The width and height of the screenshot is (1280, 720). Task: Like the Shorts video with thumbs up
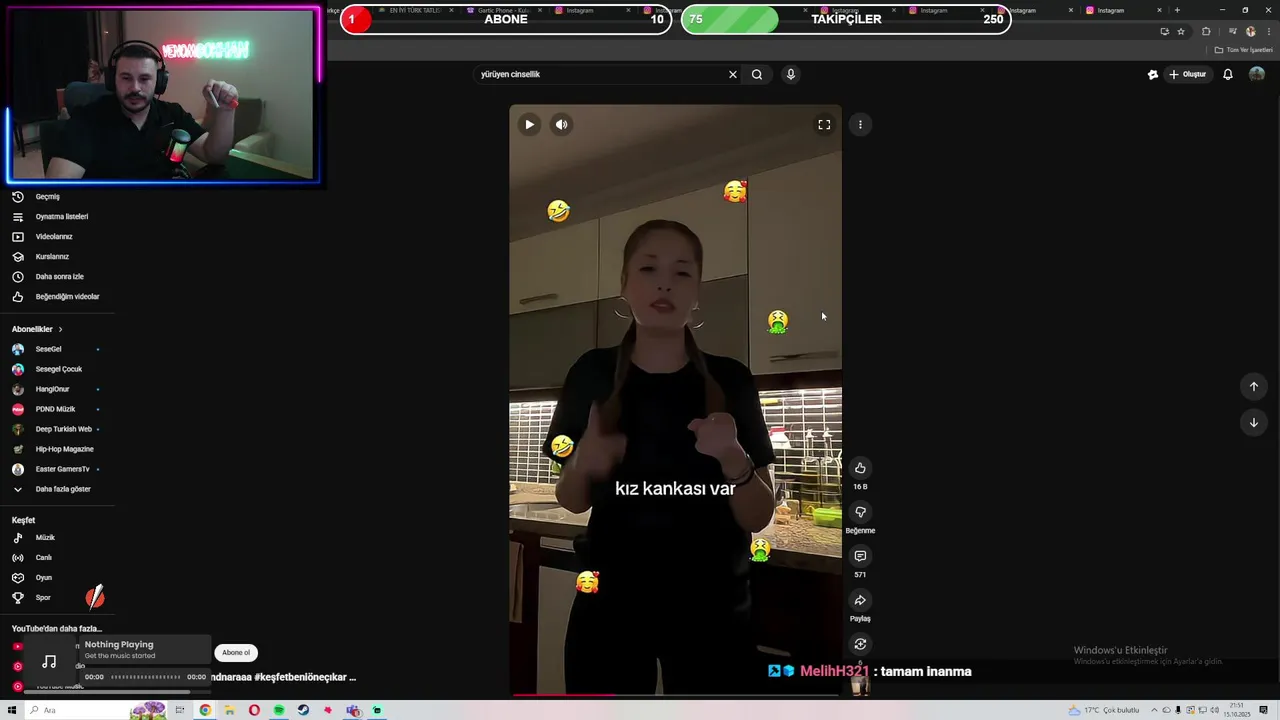(860, 468)
